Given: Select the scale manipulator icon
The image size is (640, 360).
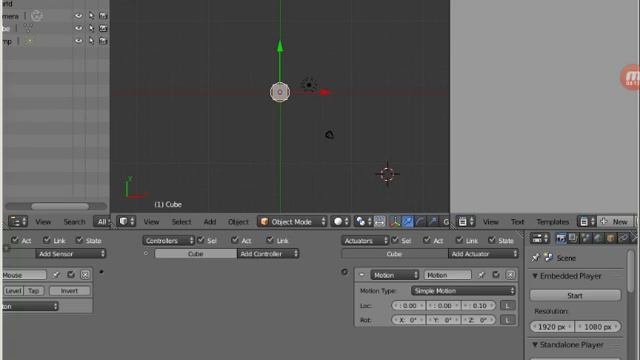Looking at the screenshot, I should [433, 222].
